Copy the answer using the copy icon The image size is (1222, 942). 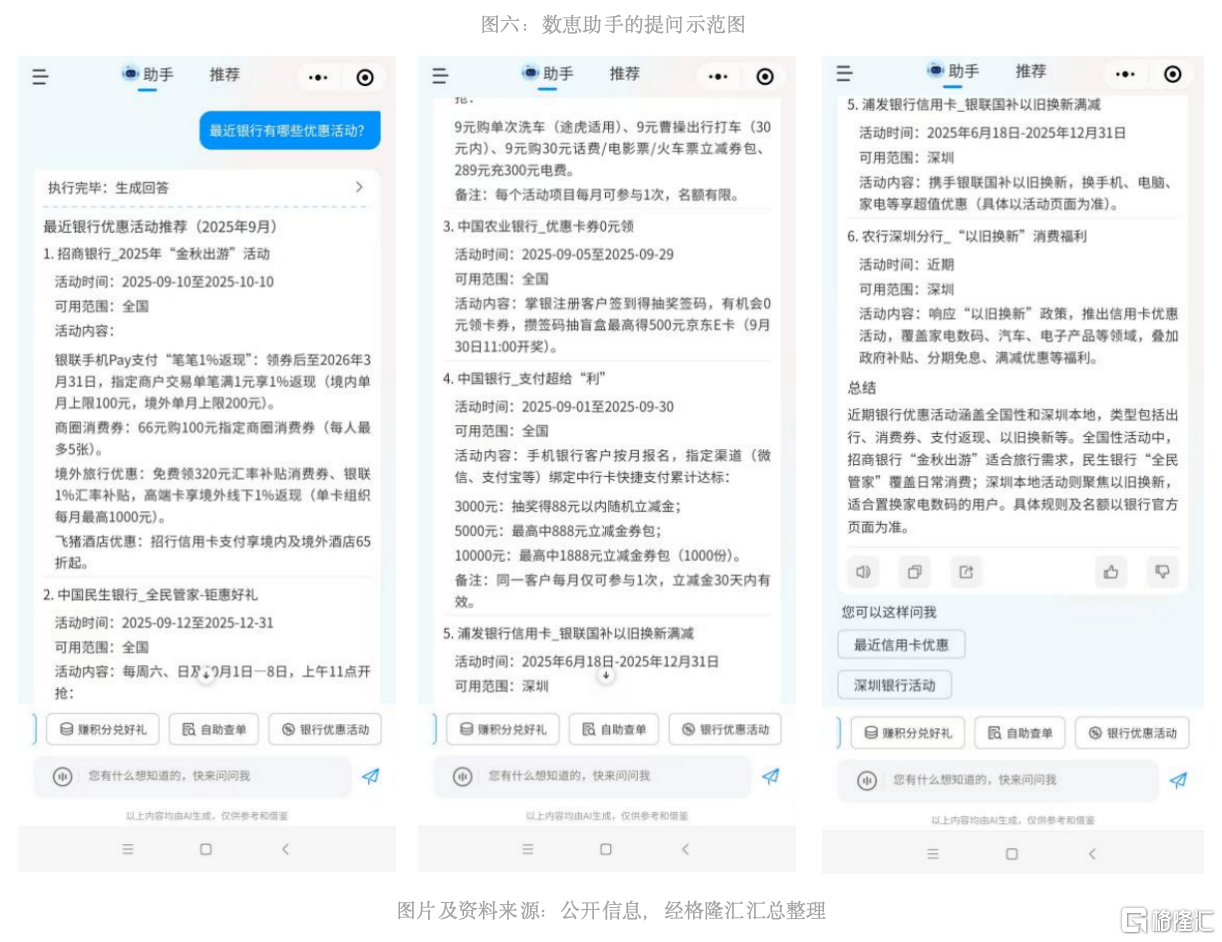[x=914, y=572]
